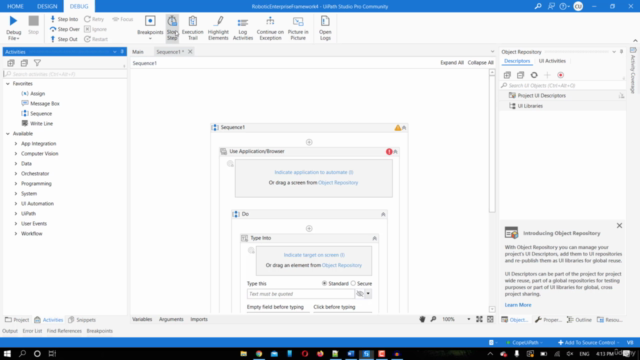Expand the Computer Vision category

click(16, 153)
